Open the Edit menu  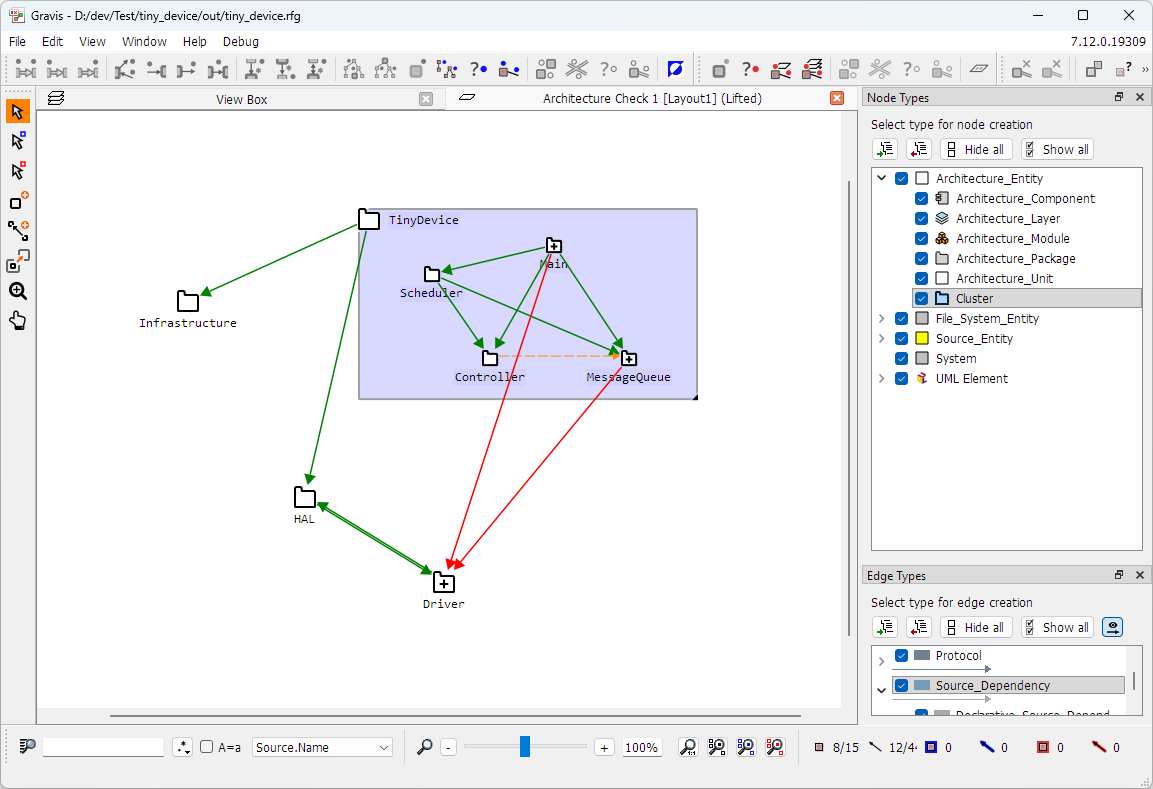click(x=52, y=42)
